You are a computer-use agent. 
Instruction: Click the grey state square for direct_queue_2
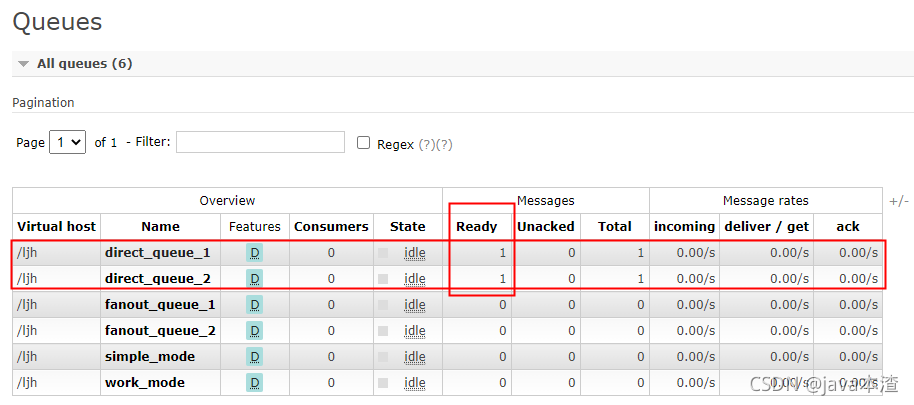(383, 279)
